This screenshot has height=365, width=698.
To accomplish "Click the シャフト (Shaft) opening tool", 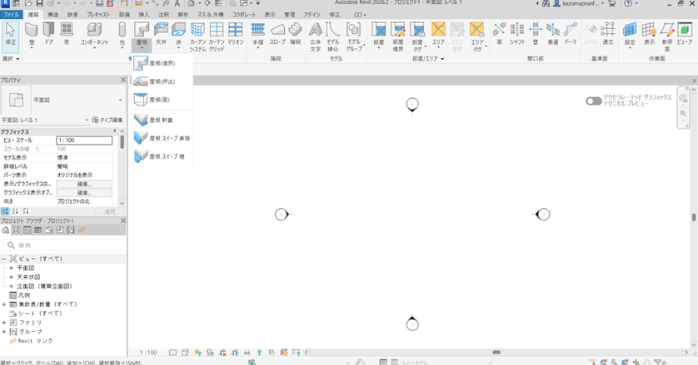I will (x=517, y=34).
